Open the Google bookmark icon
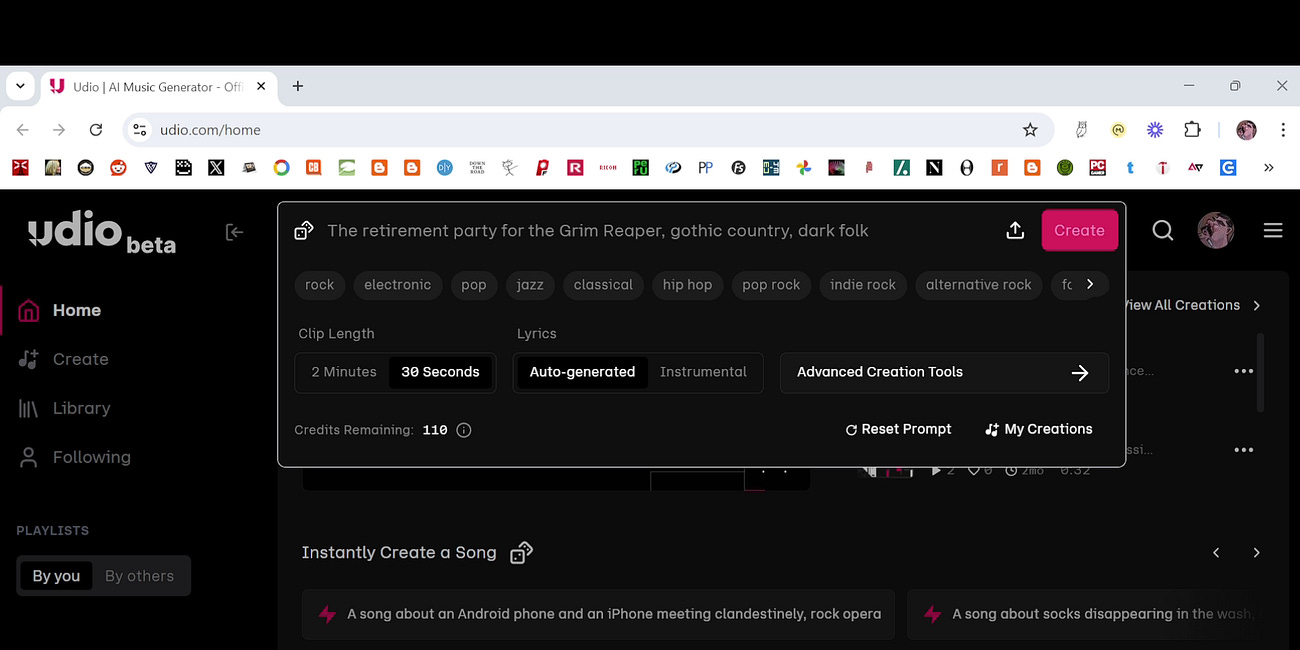 (281, 168)
